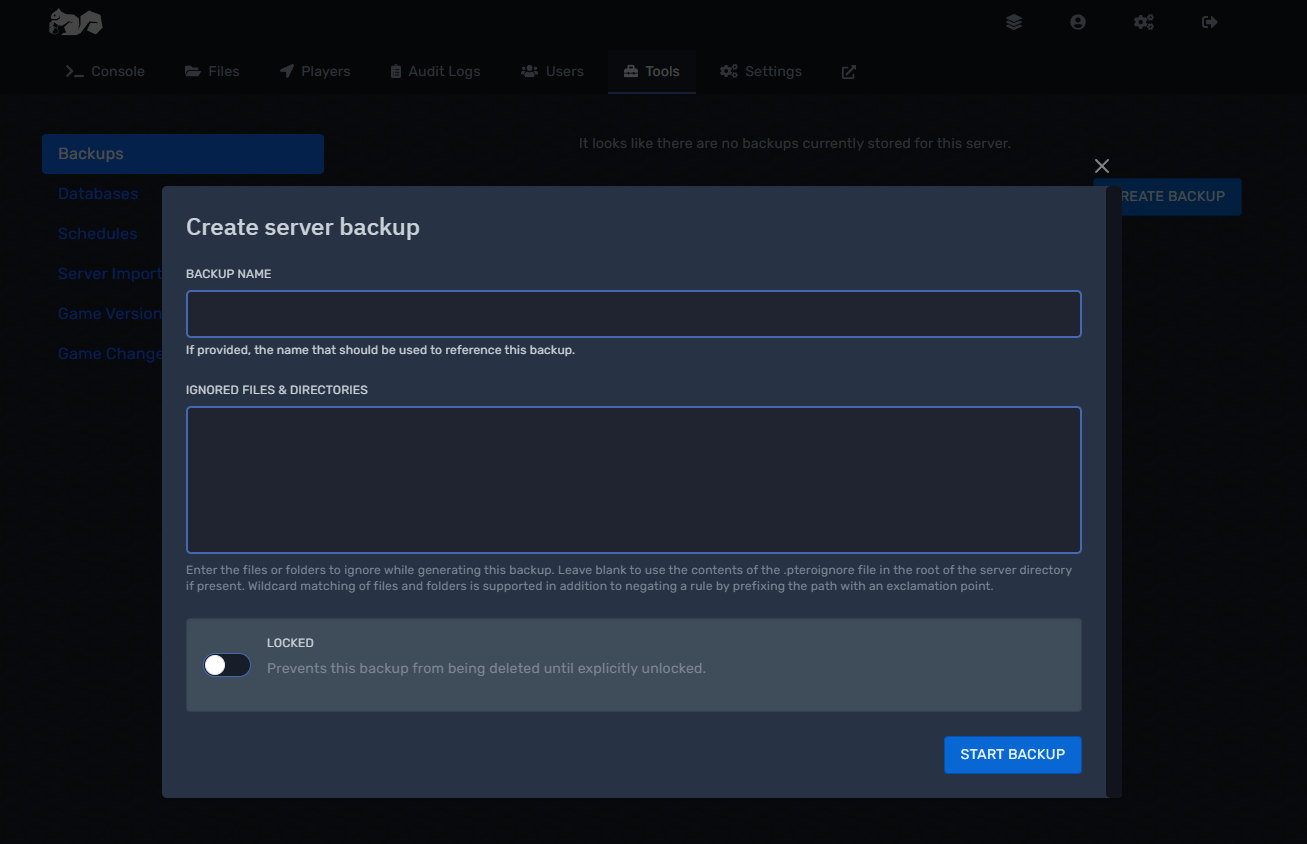1307x844 pixels.
Task: Open Game Version in the sidebar
Action: tap(110, 314)
